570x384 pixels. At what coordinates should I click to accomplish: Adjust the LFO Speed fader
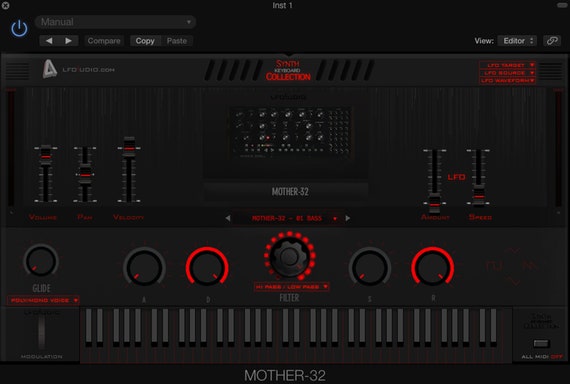479,196
